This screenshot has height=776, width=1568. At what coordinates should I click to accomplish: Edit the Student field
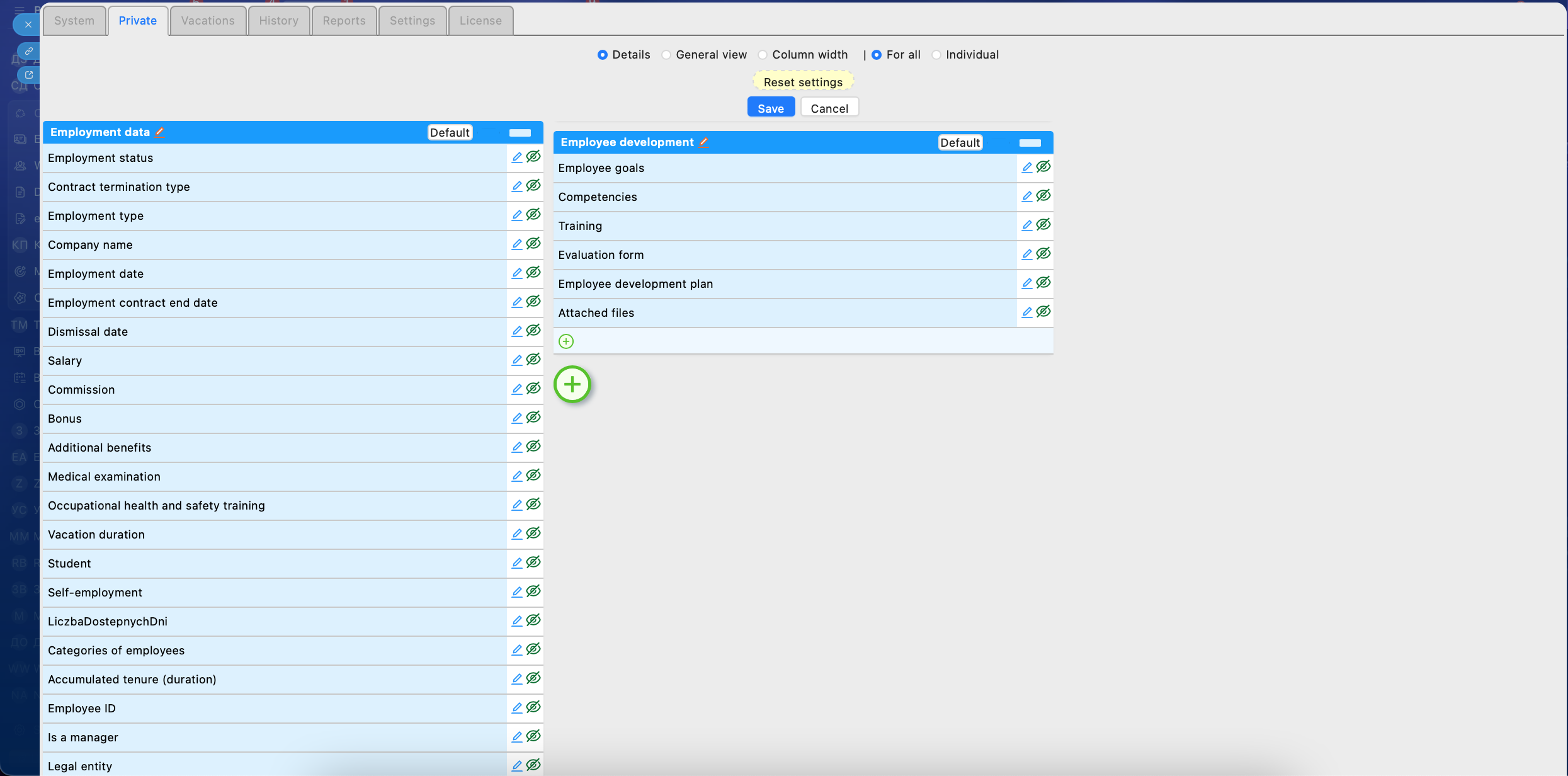(517, 563)
